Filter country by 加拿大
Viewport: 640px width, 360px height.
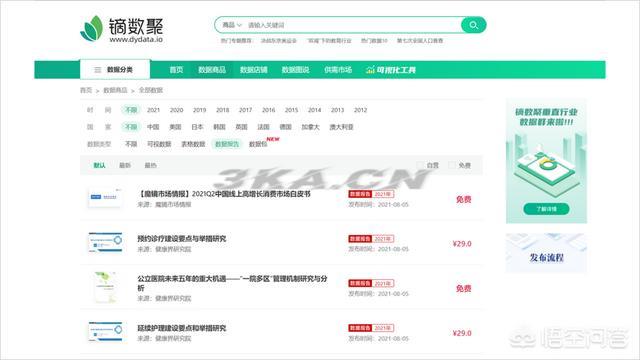point(310,127)
